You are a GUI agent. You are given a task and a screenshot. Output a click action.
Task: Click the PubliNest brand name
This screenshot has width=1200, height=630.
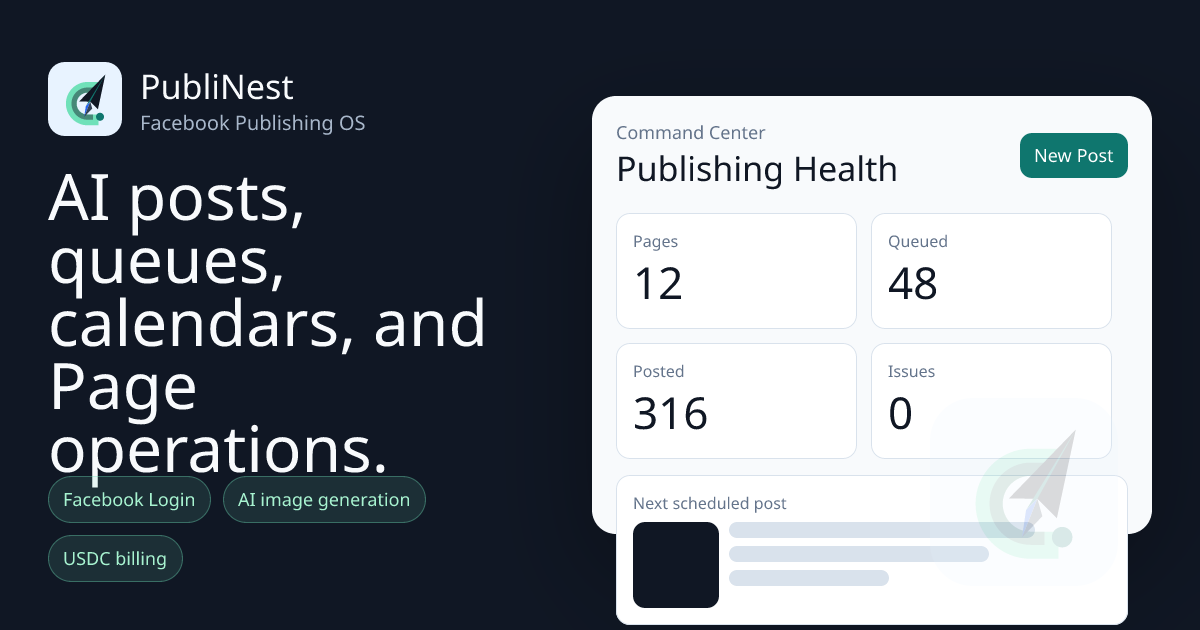tap(217, 88)
